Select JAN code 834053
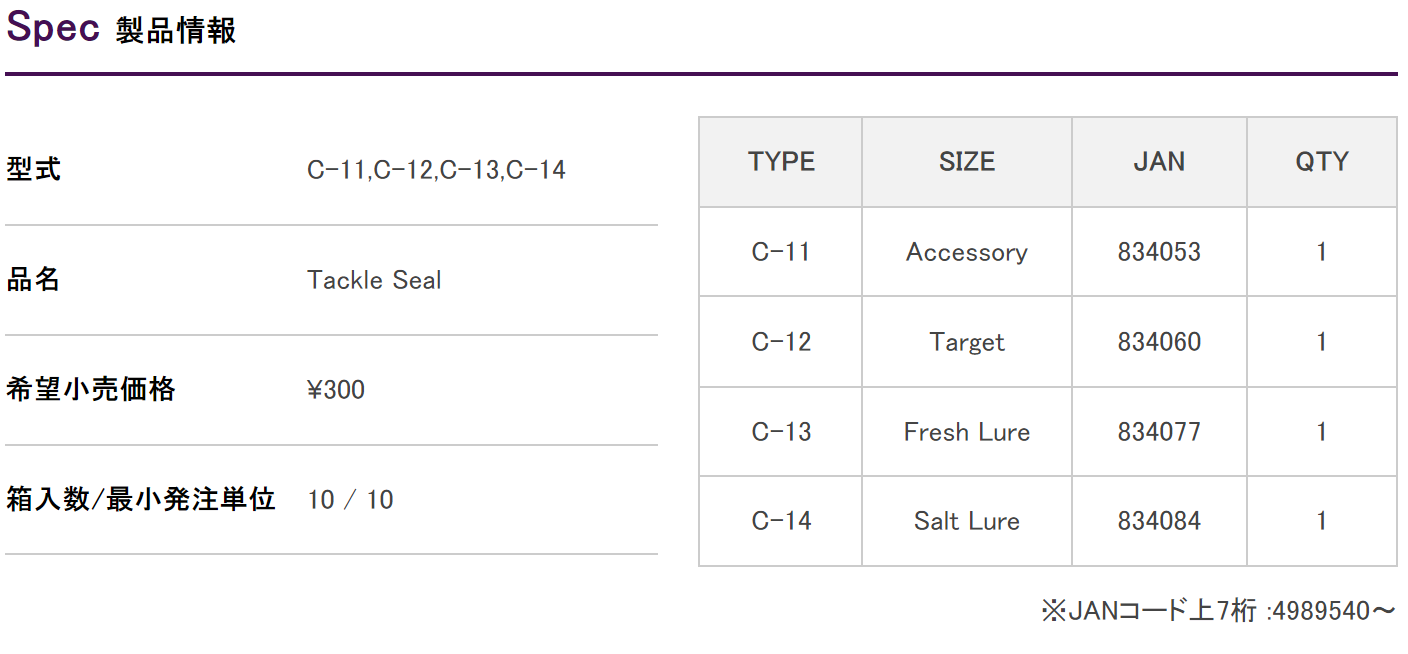The image size is (1408, 654). click(x=1159, y=252)
